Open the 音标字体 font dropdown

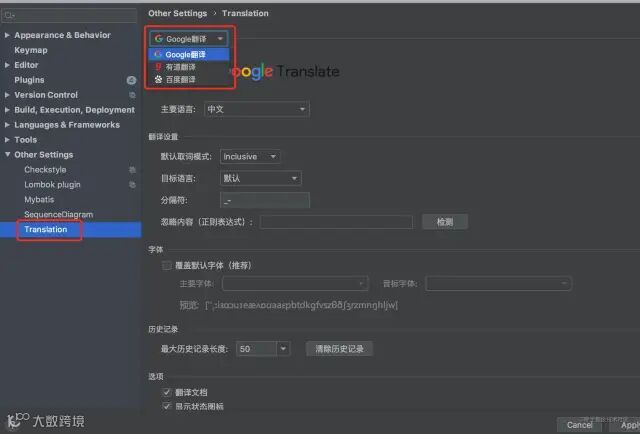[x=498, y=283]
